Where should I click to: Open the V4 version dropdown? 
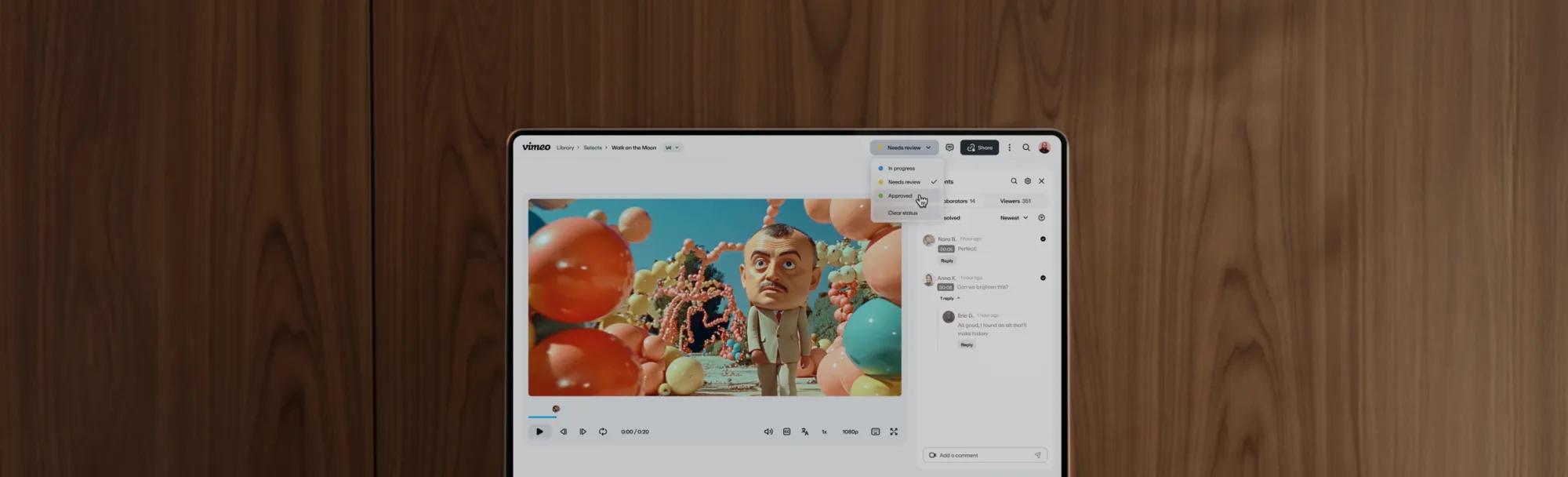[x=672, y=147]
